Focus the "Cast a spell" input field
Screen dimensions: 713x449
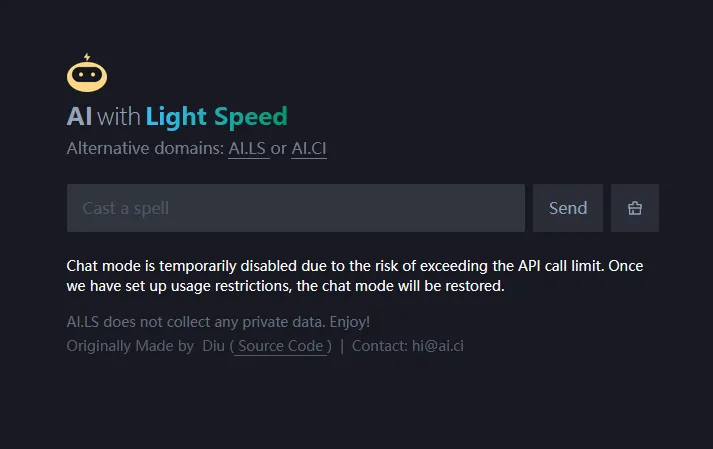[296, 208]
